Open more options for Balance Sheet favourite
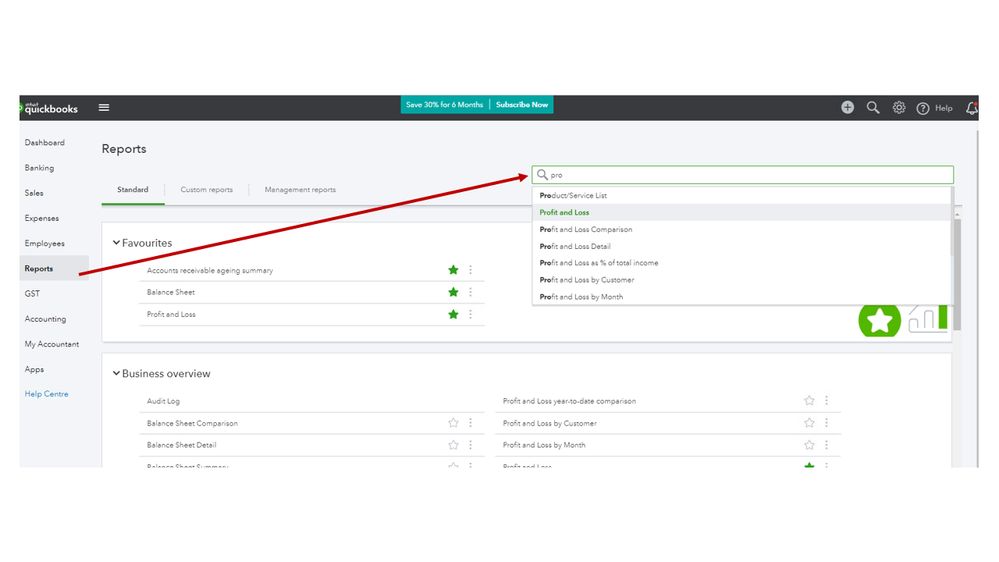The image size is (999, 562). (x=470, y=292)
